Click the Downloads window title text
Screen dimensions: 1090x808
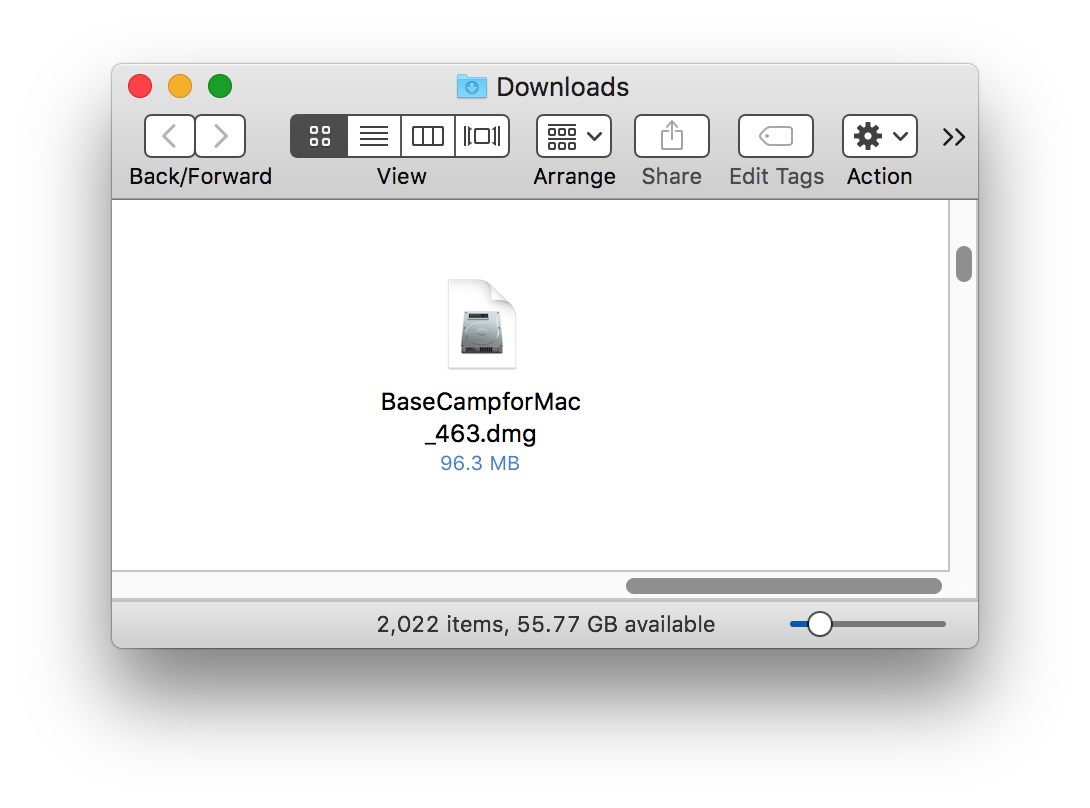point(562,87)
